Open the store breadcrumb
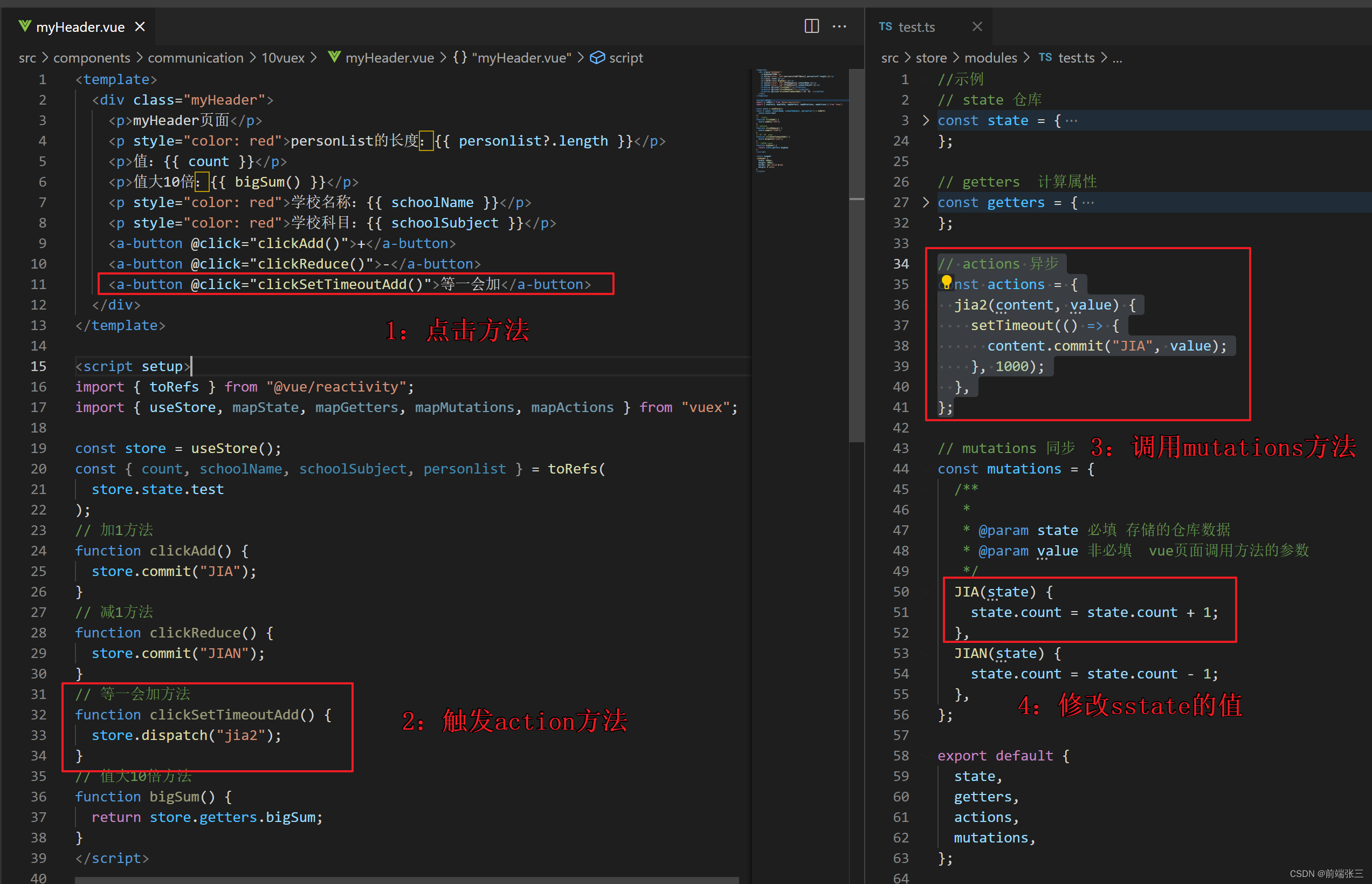Screen dimensions: 1372x884 (931, 58)
